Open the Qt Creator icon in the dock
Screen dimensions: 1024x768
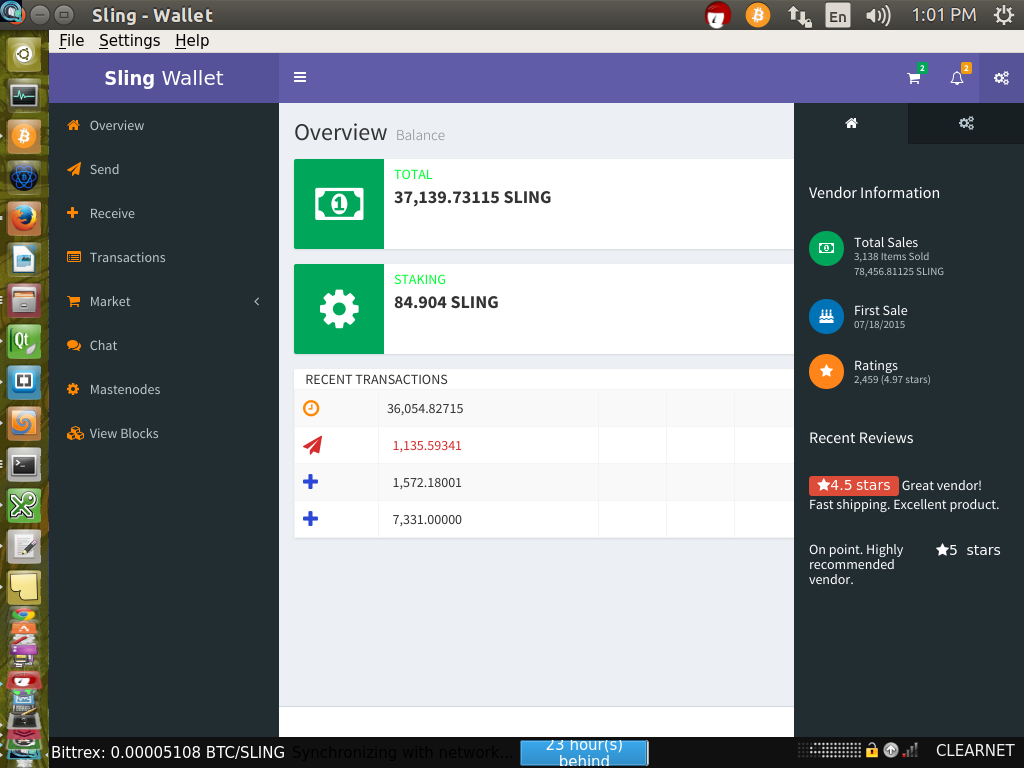pos(24,342)
